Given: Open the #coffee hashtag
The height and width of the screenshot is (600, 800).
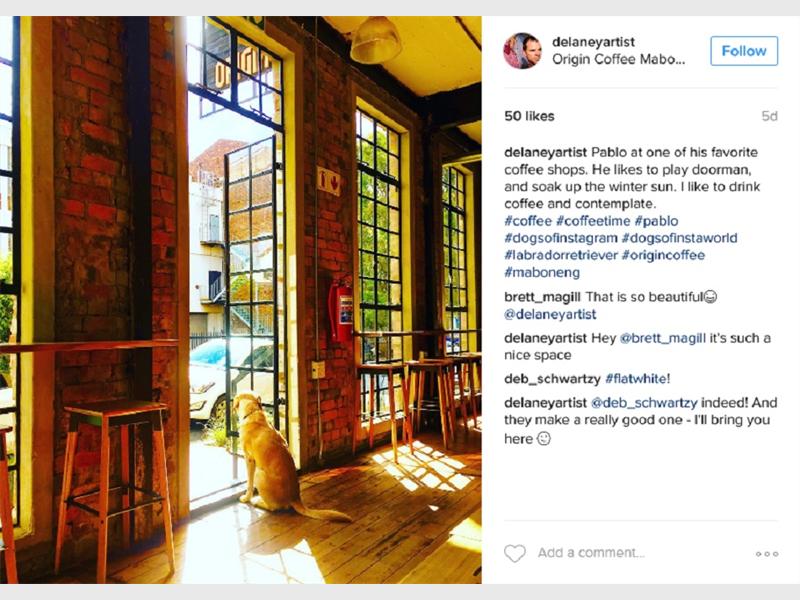Looking at the screenshot, I should click(x=528, y=221).
